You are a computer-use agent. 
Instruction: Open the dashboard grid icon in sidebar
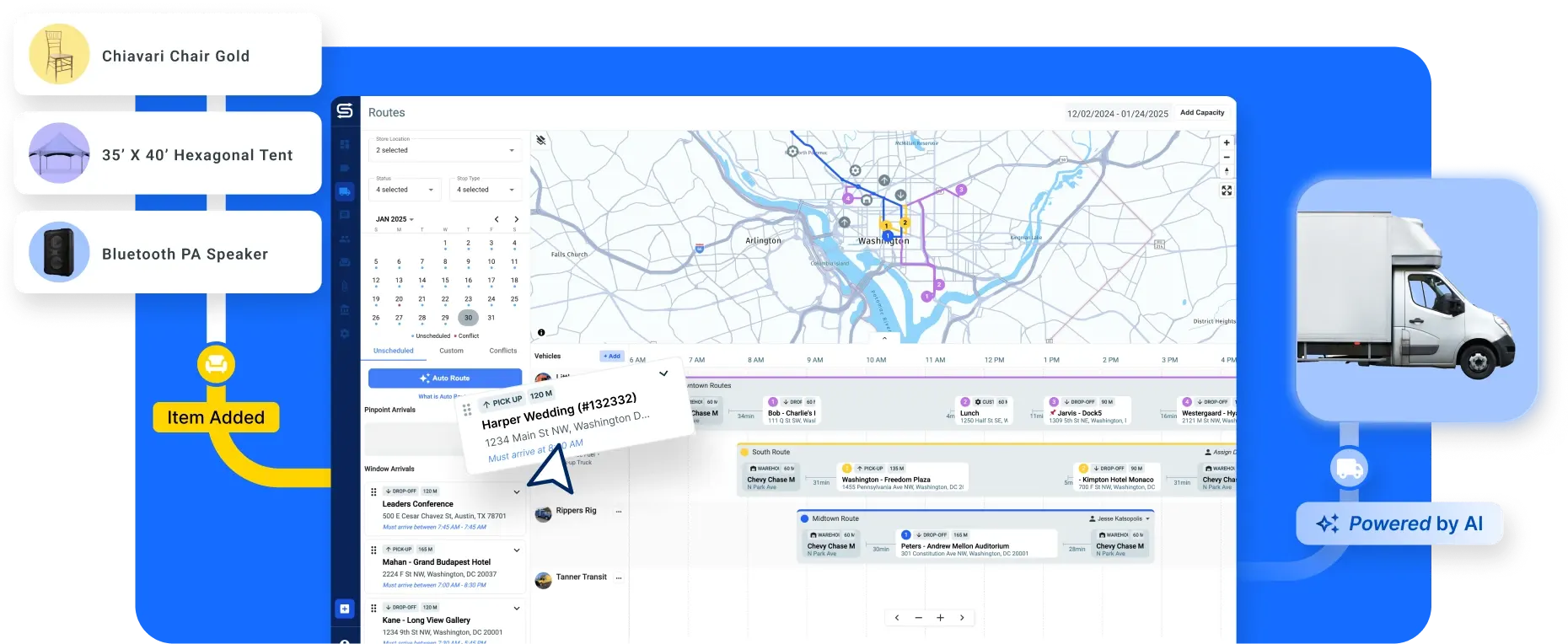click(345, 144)
